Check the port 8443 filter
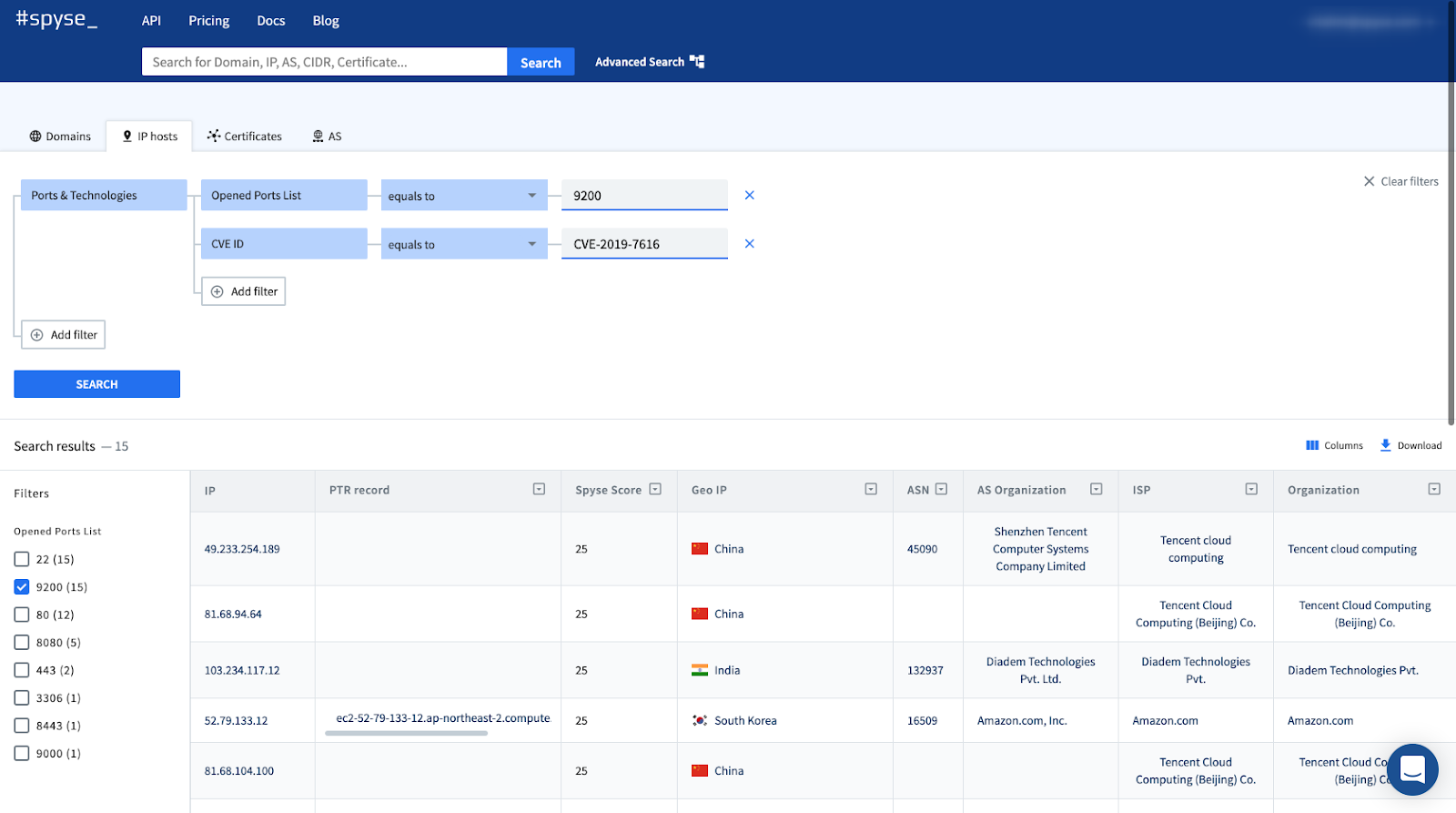Viewport: 1456px width, 813px height. [22, 726]
